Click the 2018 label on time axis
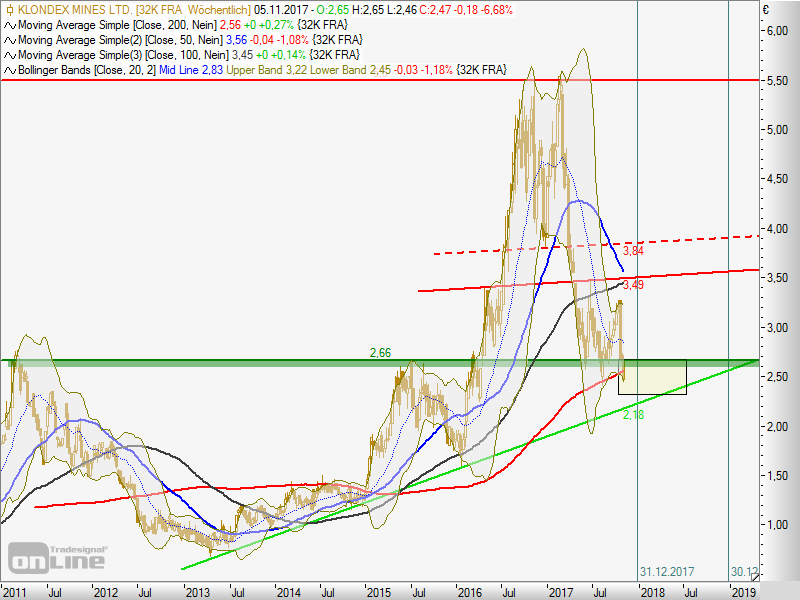The height and width of the screenshot is (600, 800). tap(653, 592)
